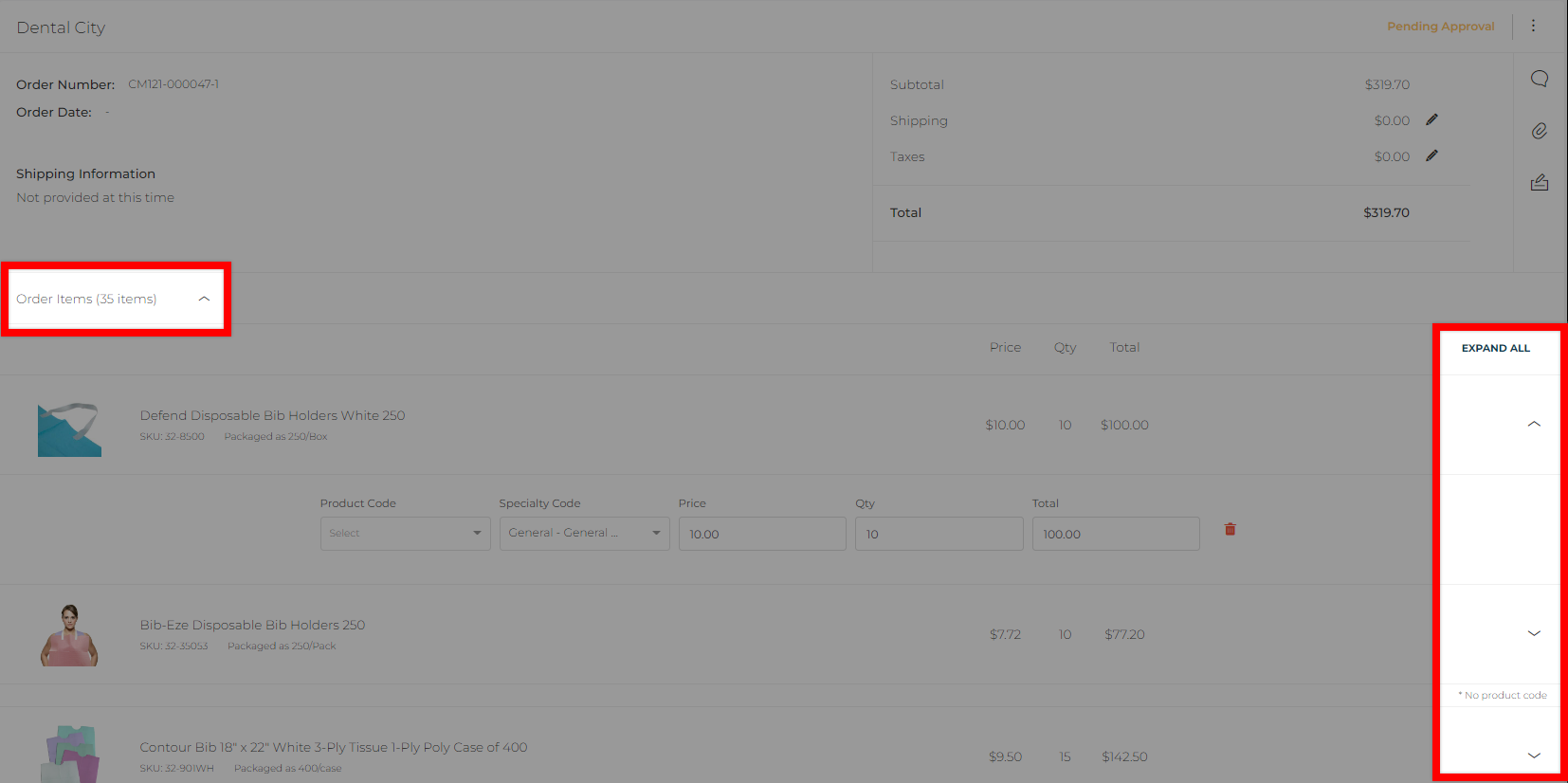Open the Contour Bib product name link
This screenshot has height=783, width=1568.
click(333, 747)
